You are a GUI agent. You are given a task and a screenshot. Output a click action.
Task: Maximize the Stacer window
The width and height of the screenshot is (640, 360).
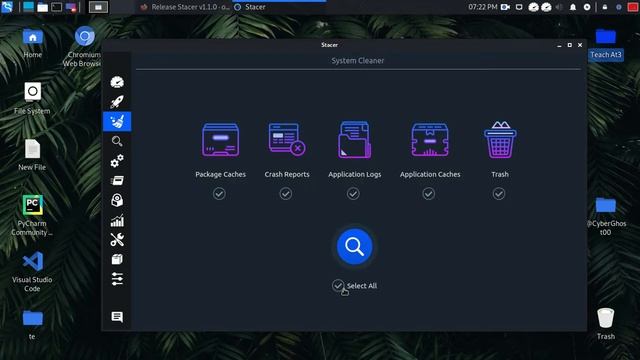[569, 45]
